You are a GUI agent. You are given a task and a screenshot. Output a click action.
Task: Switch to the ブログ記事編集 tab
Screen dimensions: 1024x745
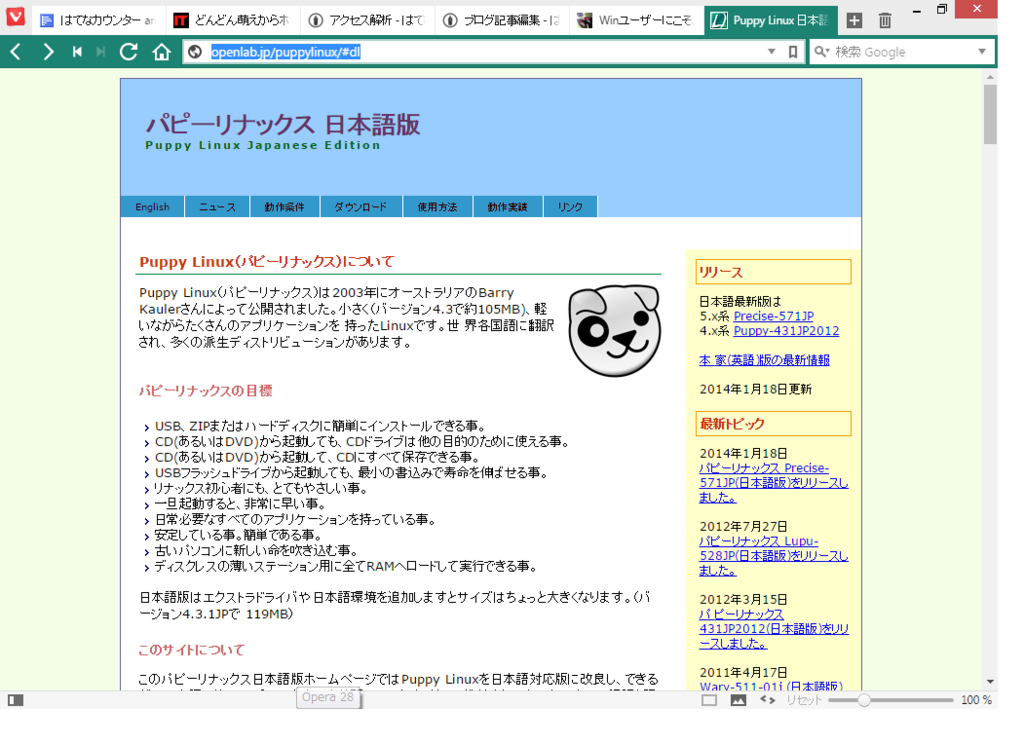(502, 20)
